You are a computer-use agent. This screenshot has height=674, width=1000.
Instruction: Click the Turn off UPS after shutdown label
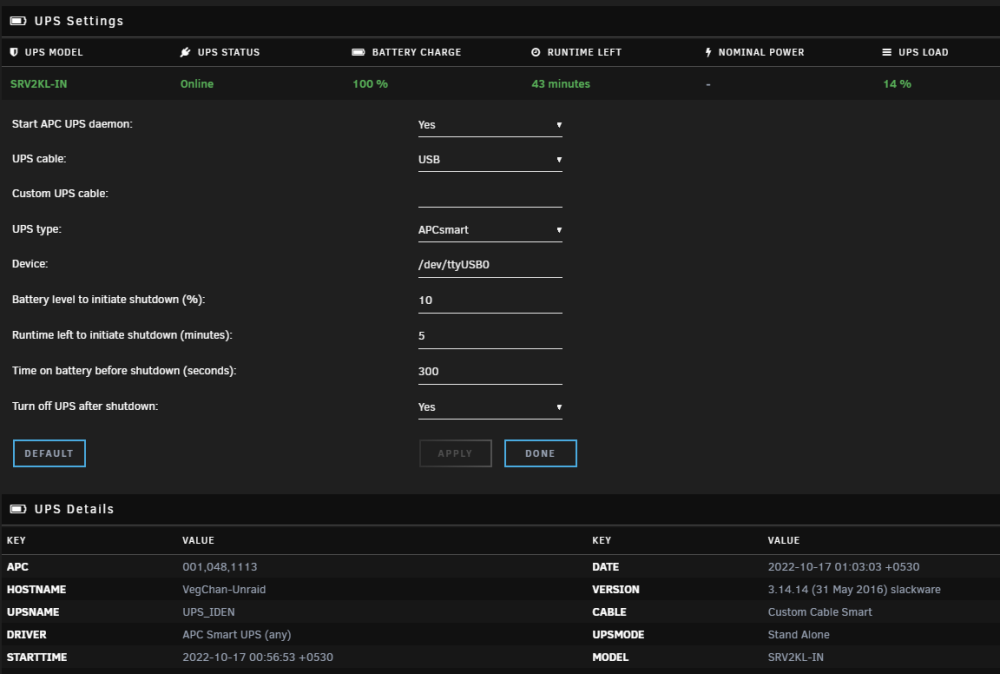click(85, 406)
